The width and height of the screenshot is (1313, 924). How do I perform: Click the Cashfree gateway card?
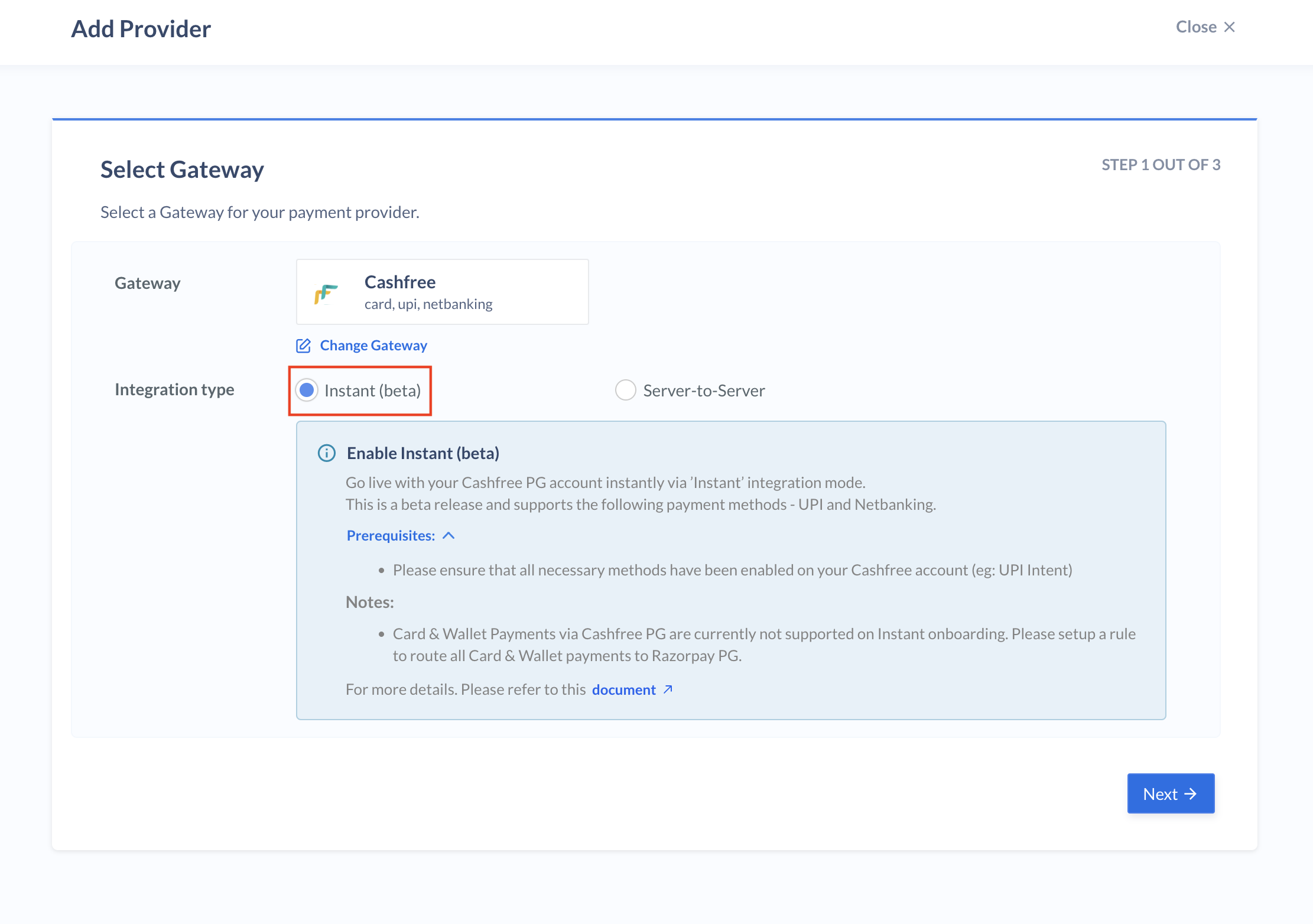coord(442,292)
